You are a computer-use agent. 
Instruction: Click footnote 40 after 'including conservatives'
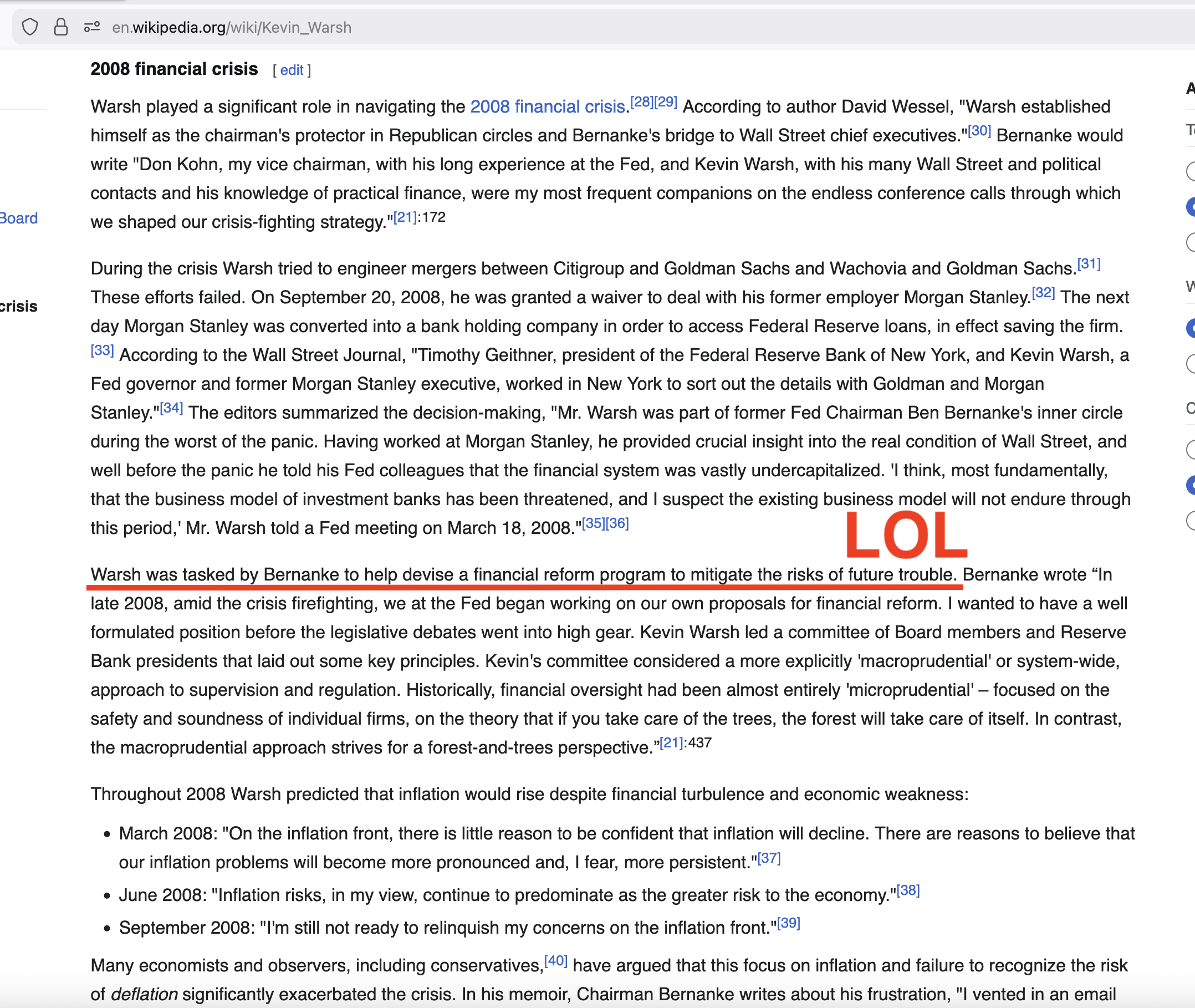[555, 961]
